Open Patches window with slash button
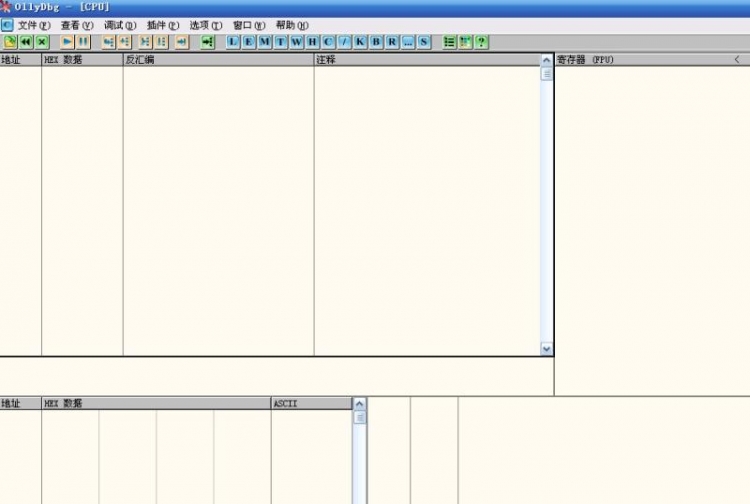This screenshot has width=750, height=504. click(344, 42)
